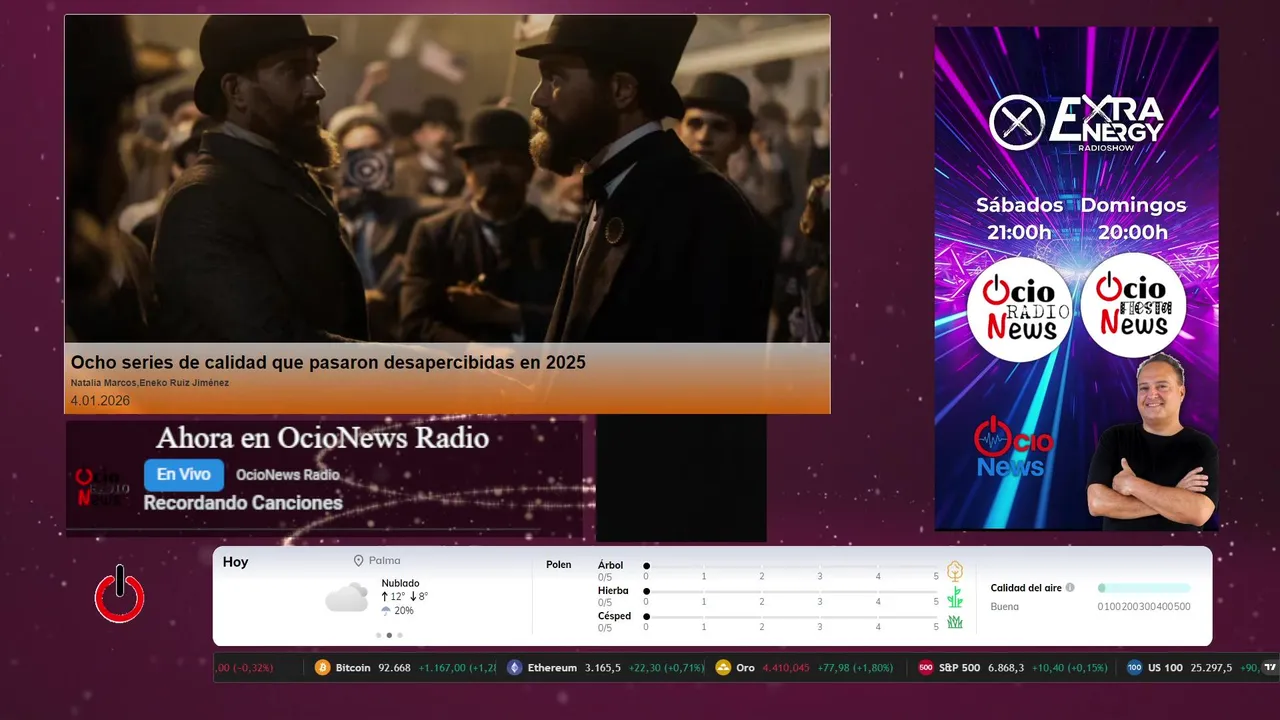Click the Extra Energy radioshow banner presenter
Viewport: 1280px width, 720px height.
(x=1152, y=440)
